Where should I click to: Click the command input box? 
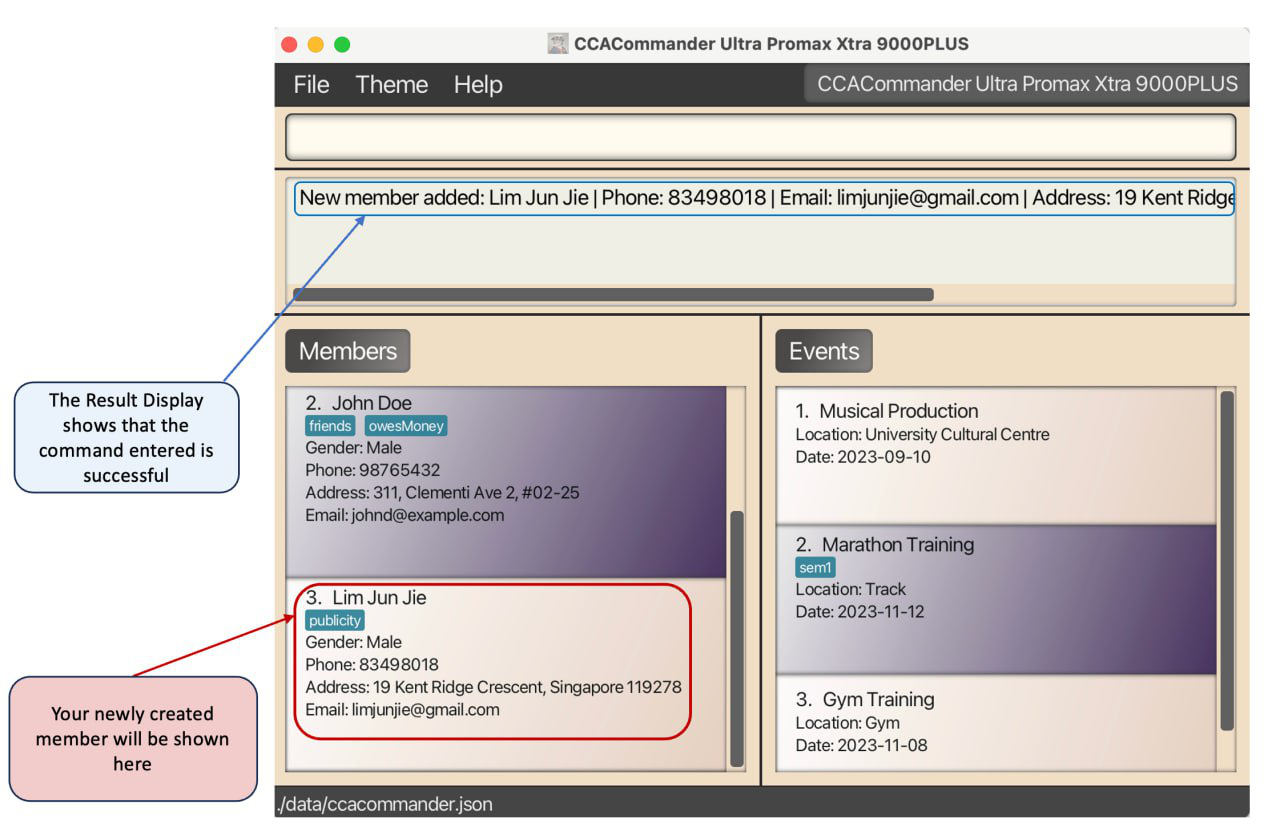point(760,137)
